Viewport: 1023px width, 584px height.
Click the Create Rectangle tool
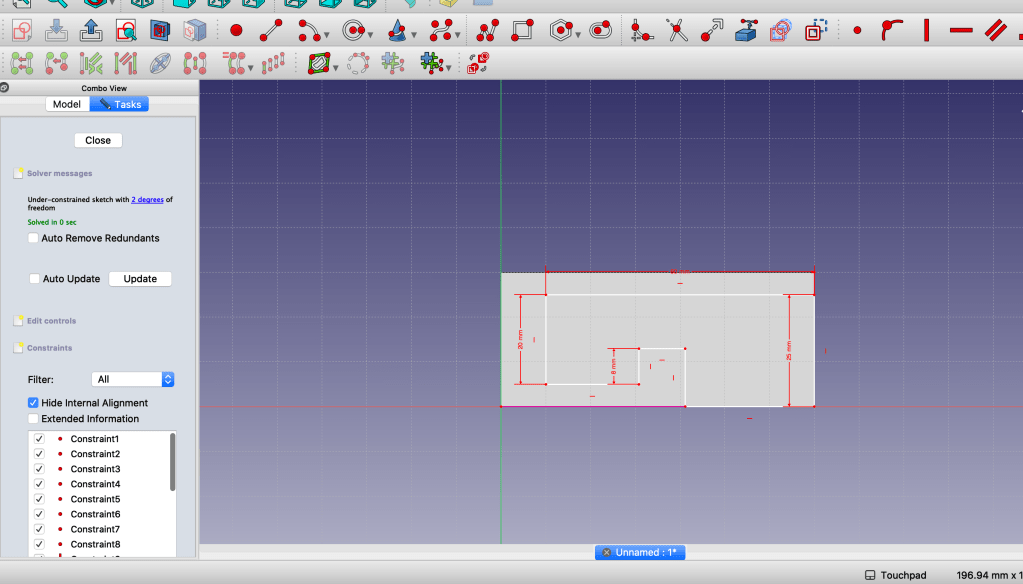click(521, 31)
